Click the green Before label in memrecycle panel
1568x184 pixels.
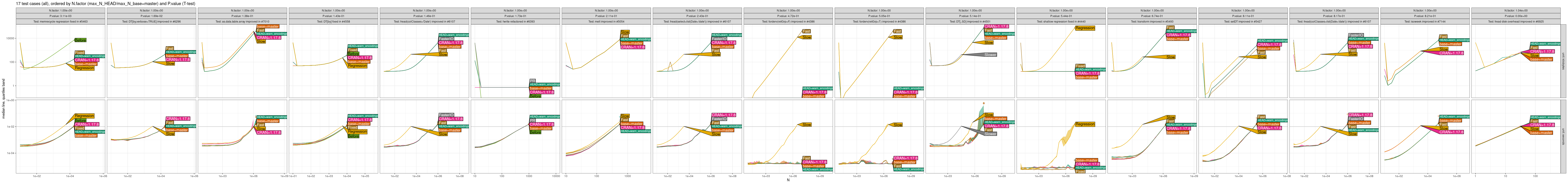coord(80,40)
